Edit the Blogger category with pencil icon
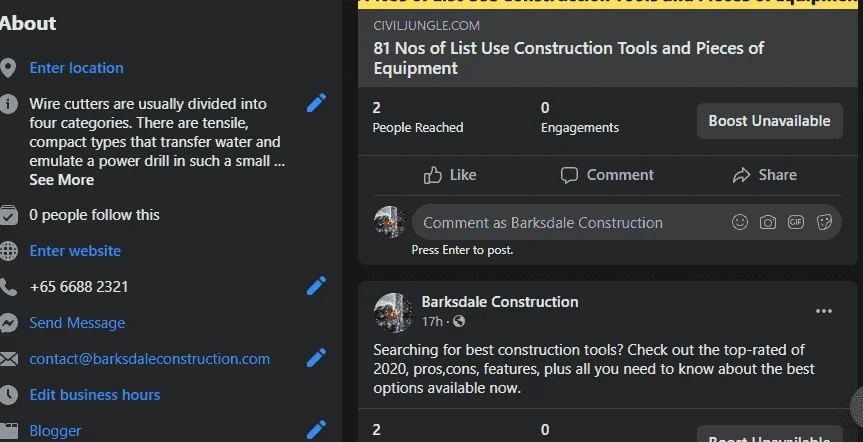Viewport: 863px width, 442px height. (316, 430)
